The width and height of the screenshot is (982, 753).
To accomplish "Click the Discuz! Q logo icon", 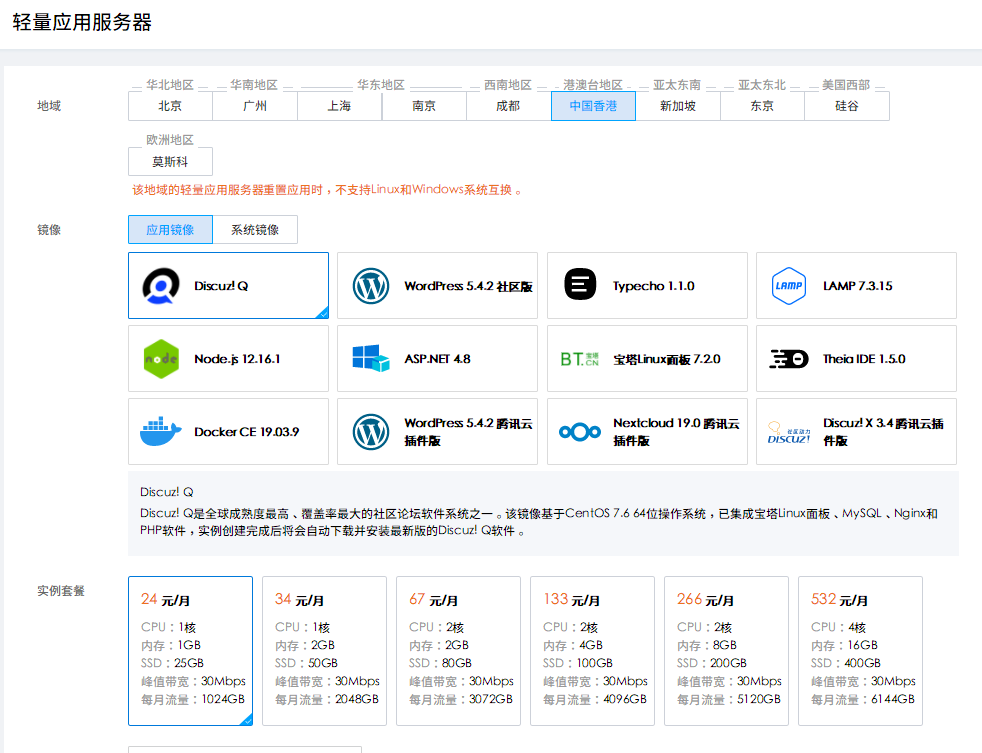I will click(161, 286).
